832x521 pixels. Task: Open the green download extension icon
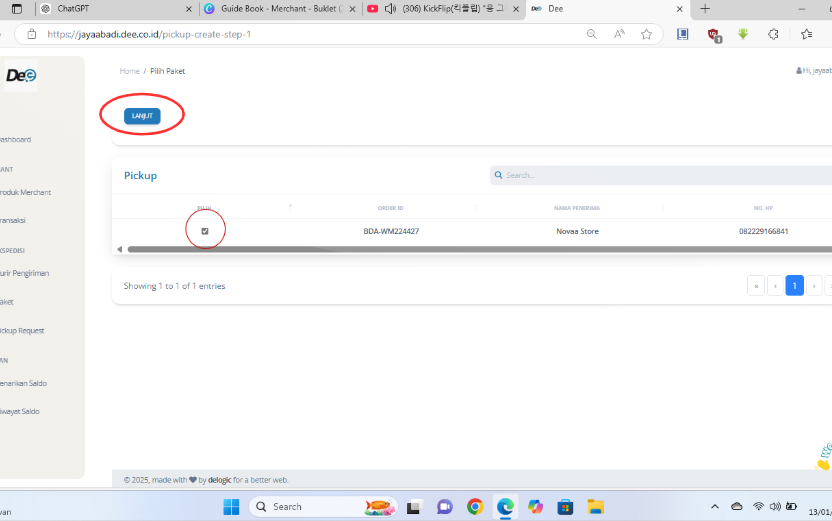[743, 34]
